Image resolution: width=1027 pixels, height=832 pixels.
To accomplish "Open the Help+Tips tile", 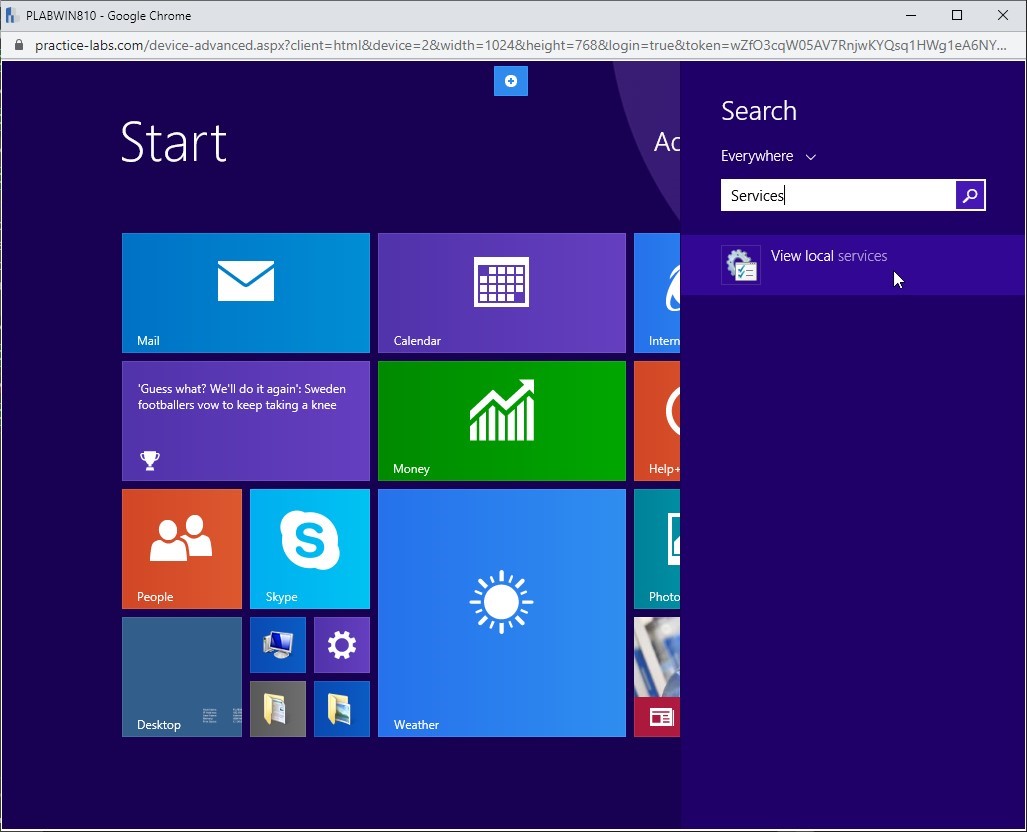I will pyautogui.click(x=657, y=421).
